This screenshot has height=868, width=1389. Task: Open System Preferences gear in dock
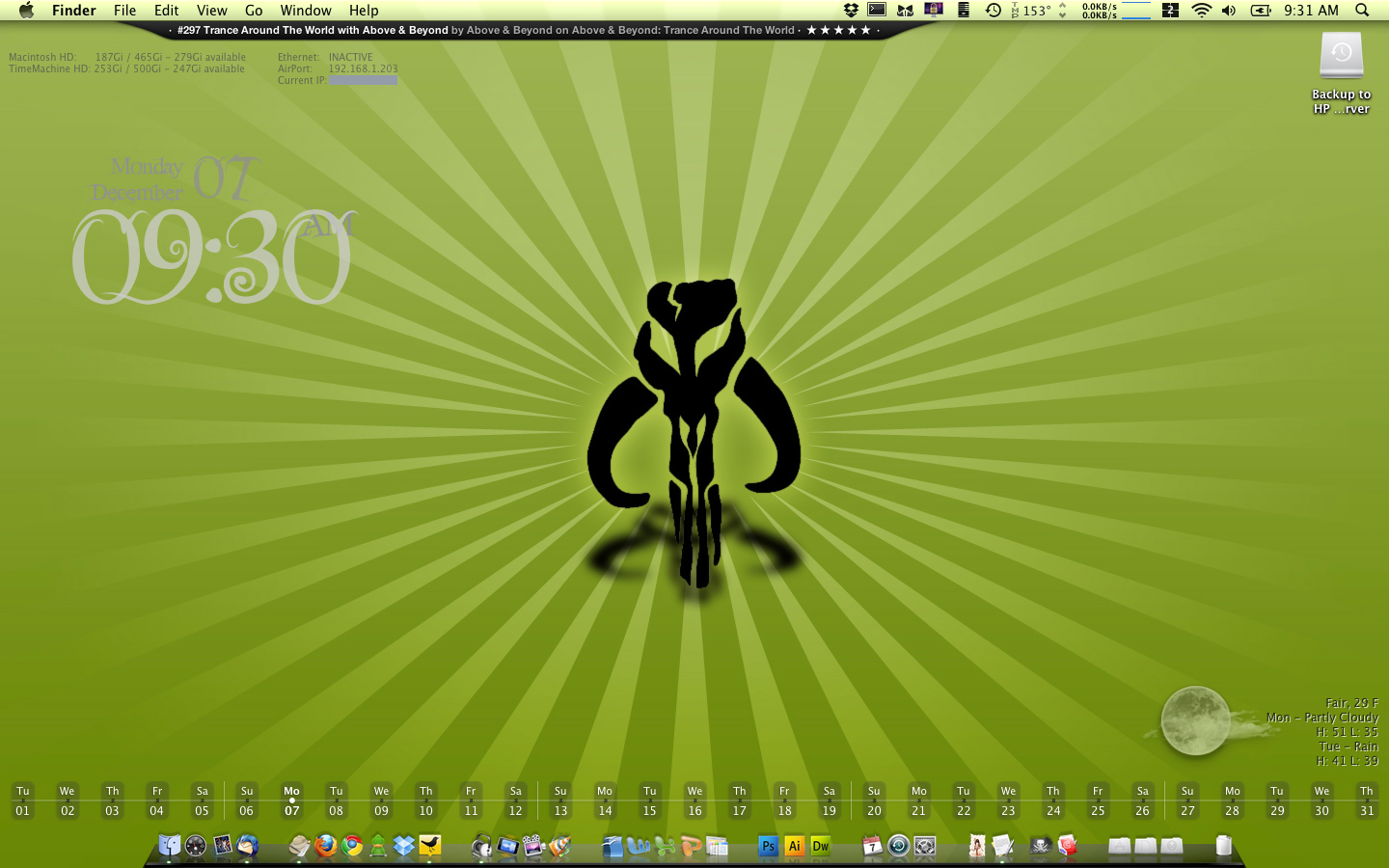point(925,846)
